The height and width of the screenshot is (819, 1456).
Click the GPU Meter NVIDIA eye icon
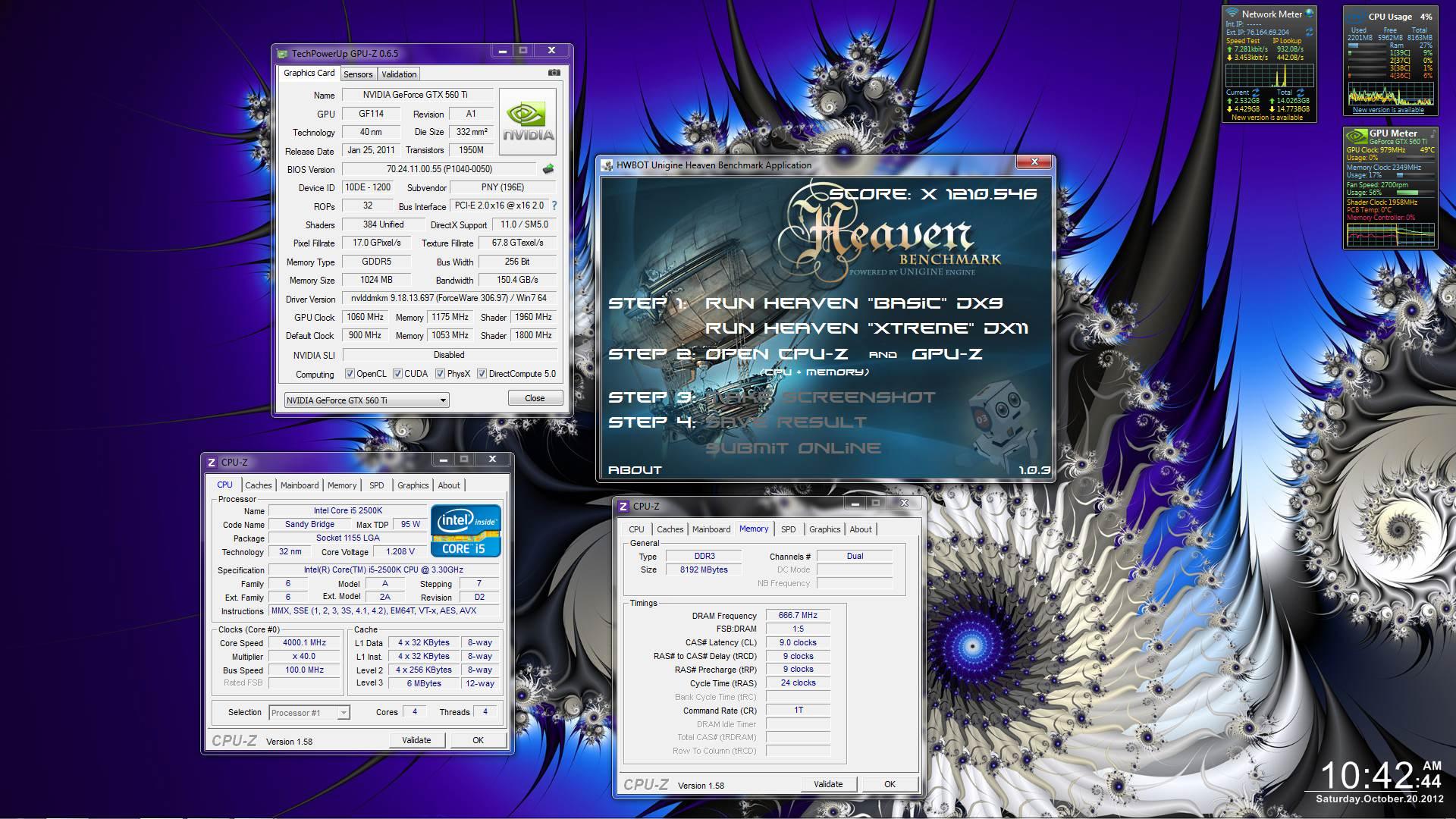[x=1357, y=136]
